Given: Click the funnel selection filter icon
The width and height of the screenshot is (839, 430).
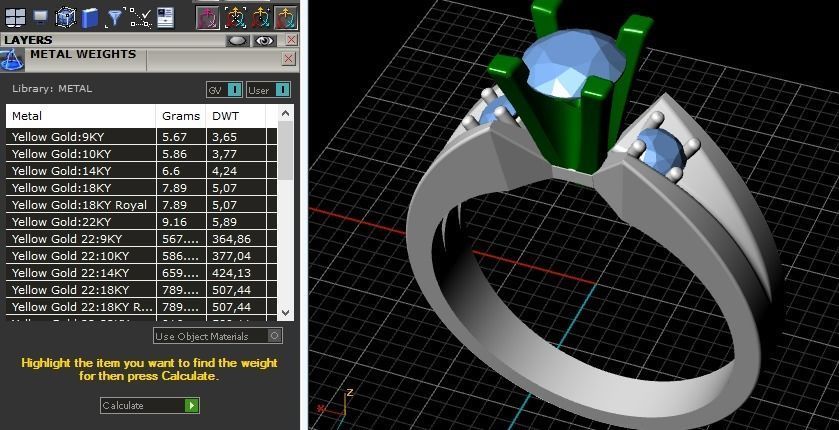Looking at the screenshot, I should 114,18.
